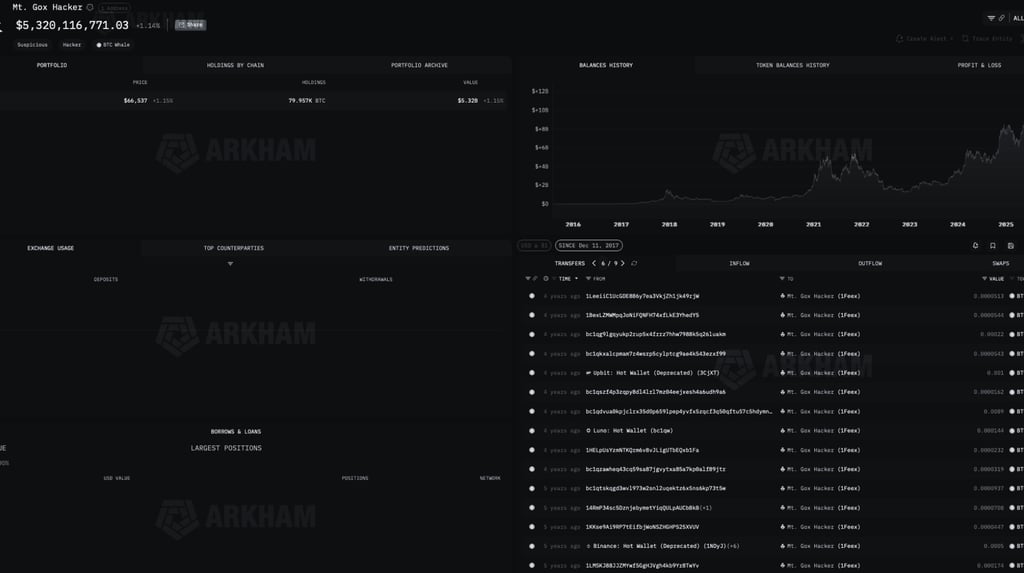This screenshot has width=1024, height=573.
Task: Click sender address starting bc1qzawheq43cq59
Action: [x=656, y=469]
